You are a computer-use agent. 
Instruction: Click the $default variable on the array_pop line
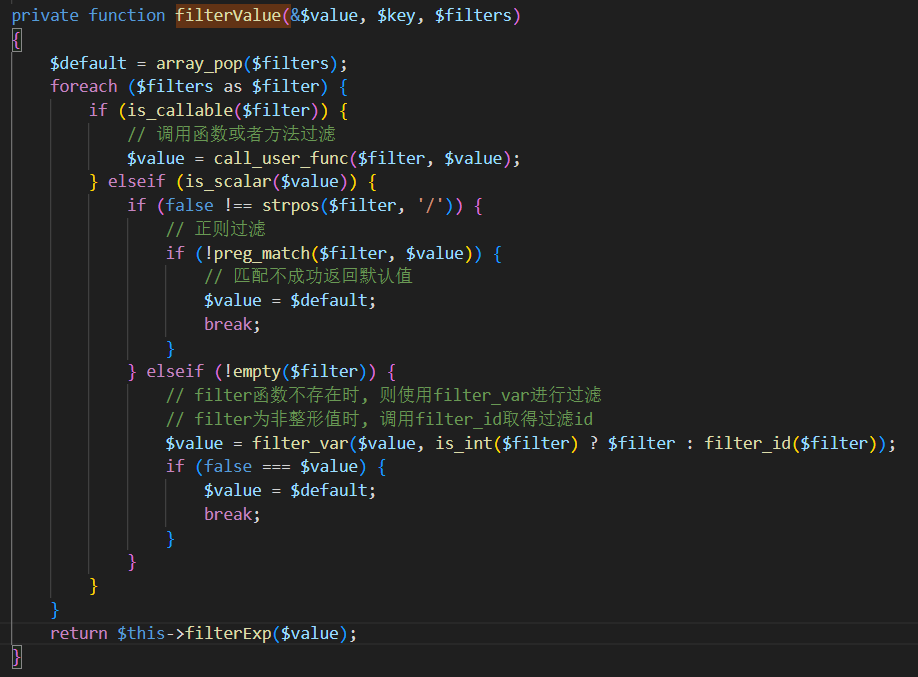click(x=88, y=63)
